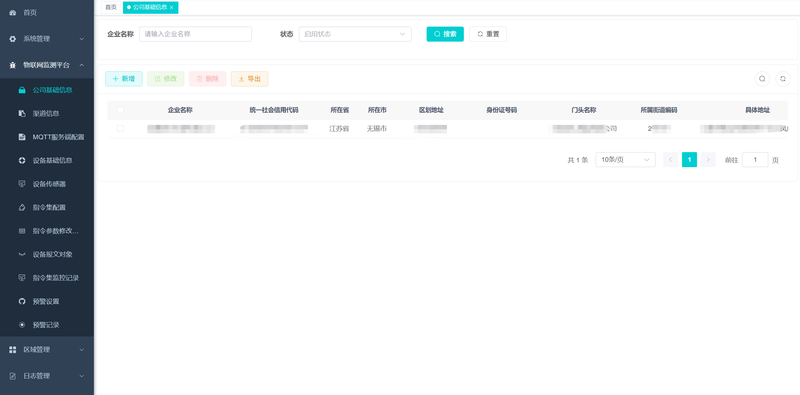Click the 统一社会信用代码 column header
The image size is (800, 395).
click(x=274, y=110)
